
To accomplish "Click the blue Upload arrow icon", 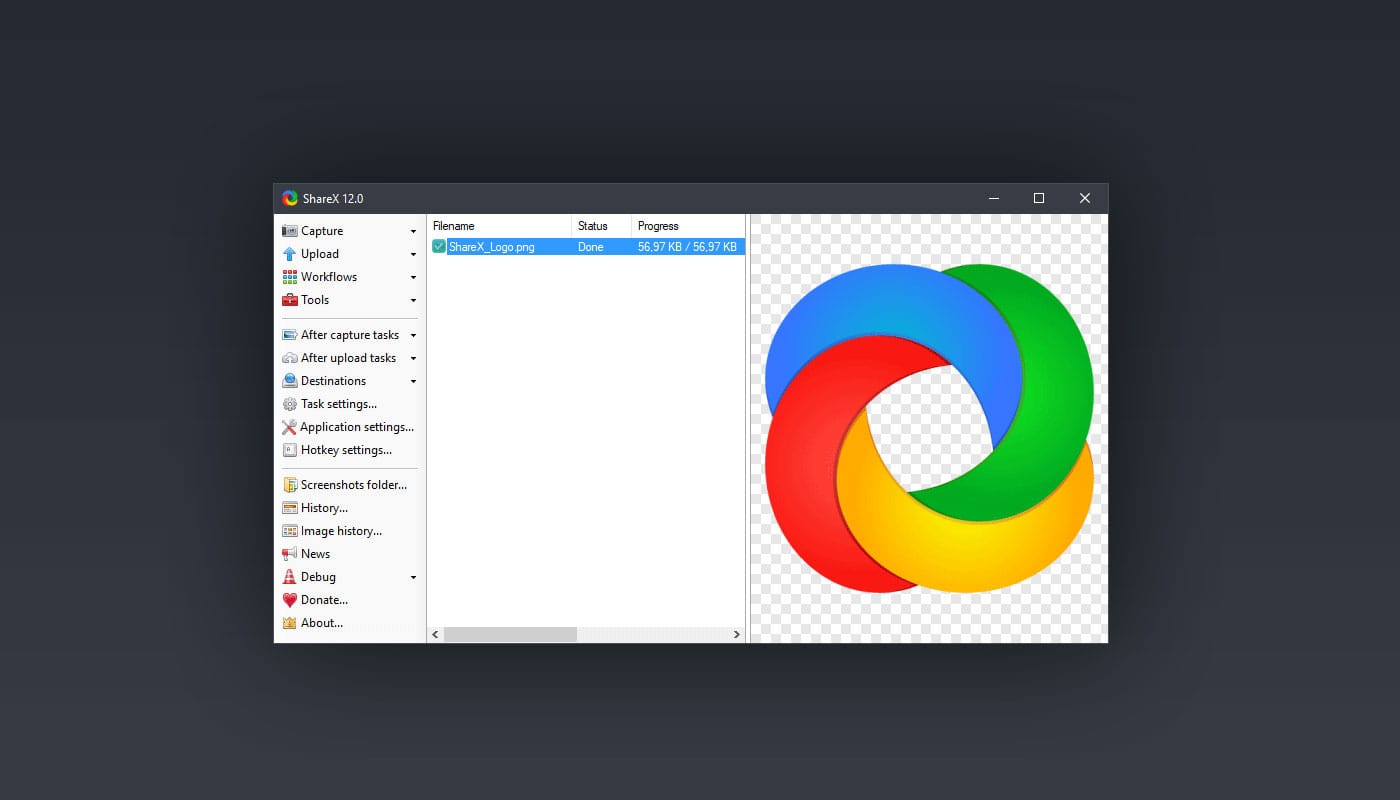I will [290, 254].
